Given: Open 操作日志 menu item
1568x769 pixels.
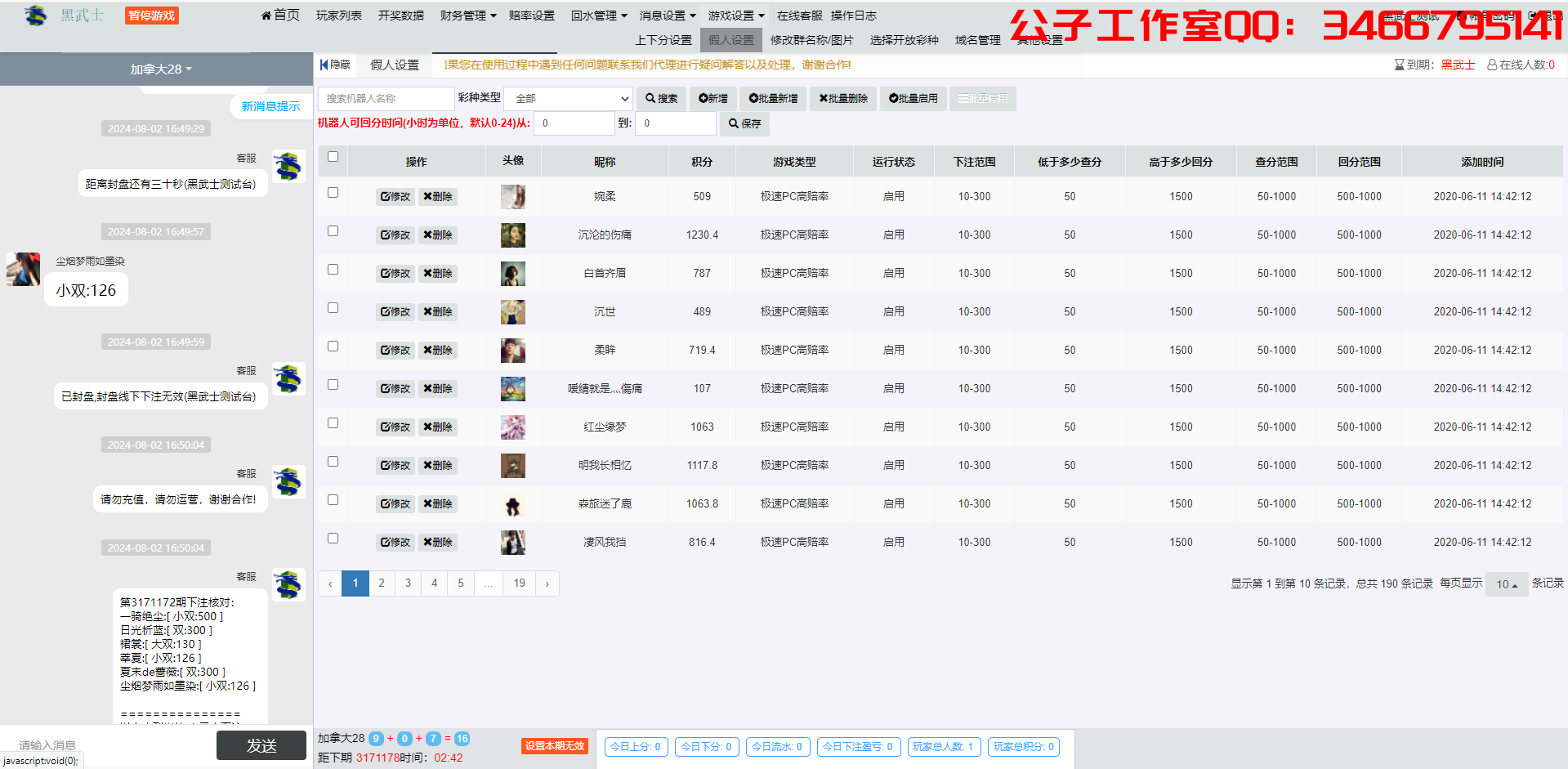Looking at the screenshot, I should tap(854, 16).
